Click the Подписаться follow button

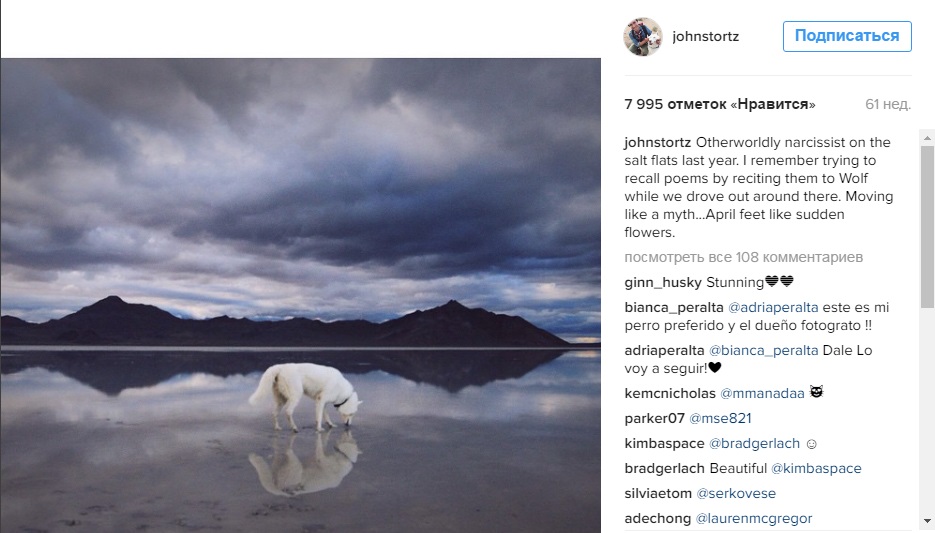[847, 36]
